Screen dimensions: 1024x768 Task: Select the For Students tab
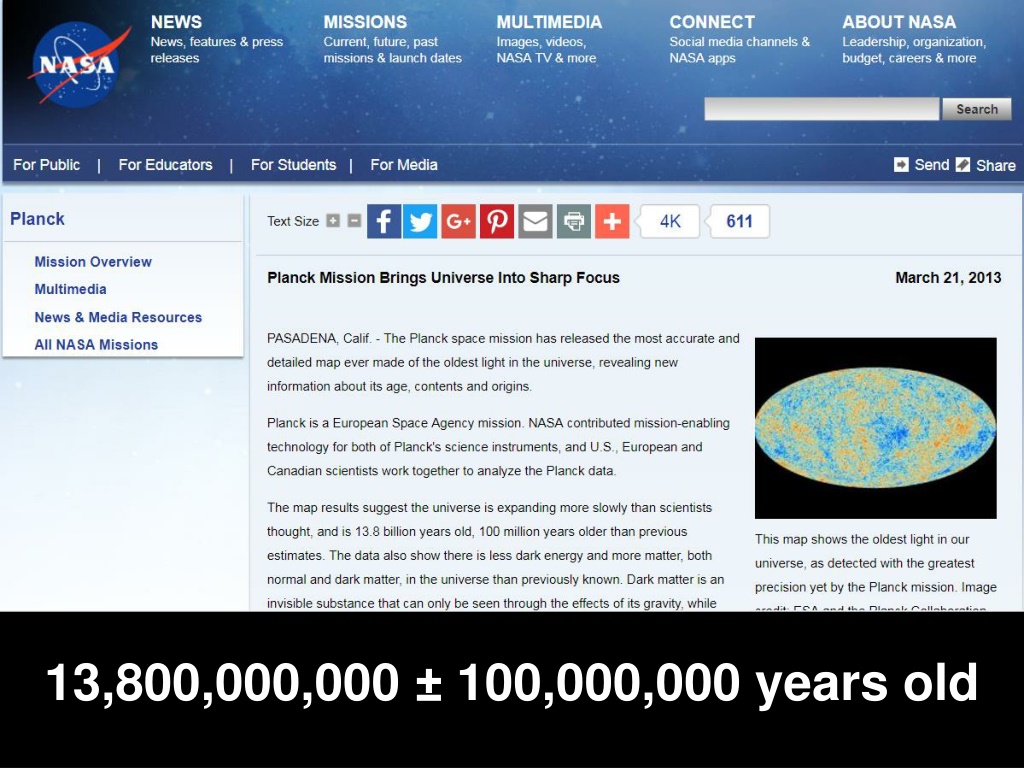(x=293, y=165)
